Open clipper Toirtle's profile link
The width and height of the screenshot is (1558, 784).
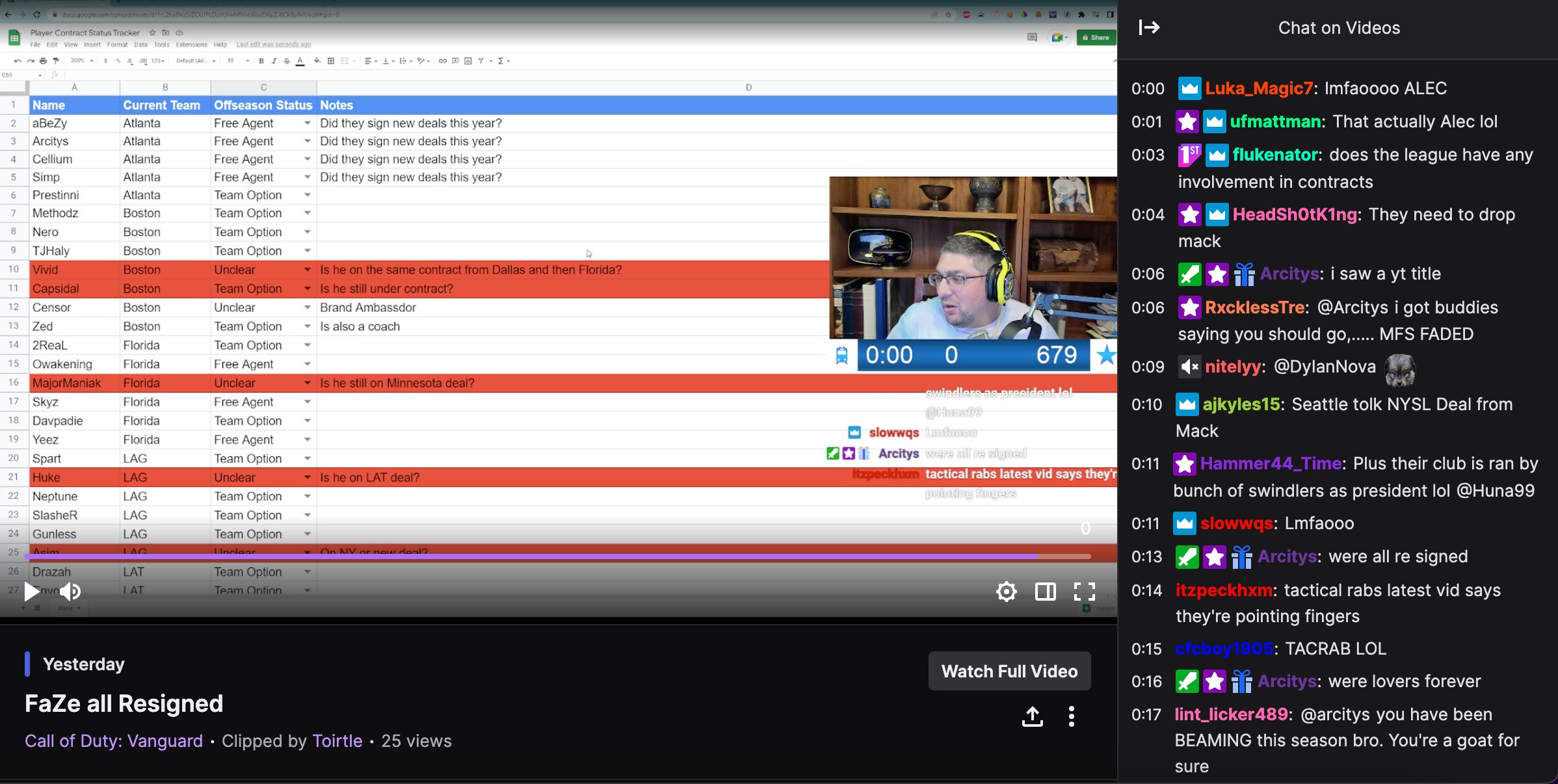[x=337, y=741]
